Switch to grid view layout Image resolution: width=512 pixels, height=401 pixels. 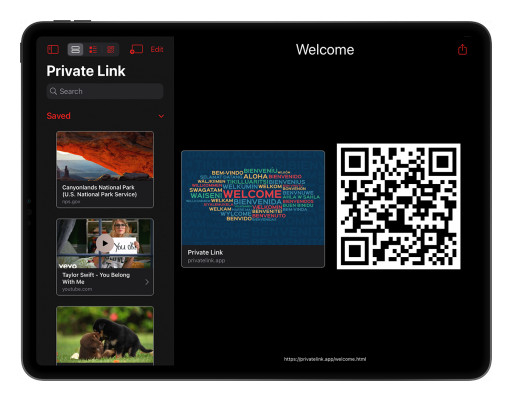click(111, 50)
